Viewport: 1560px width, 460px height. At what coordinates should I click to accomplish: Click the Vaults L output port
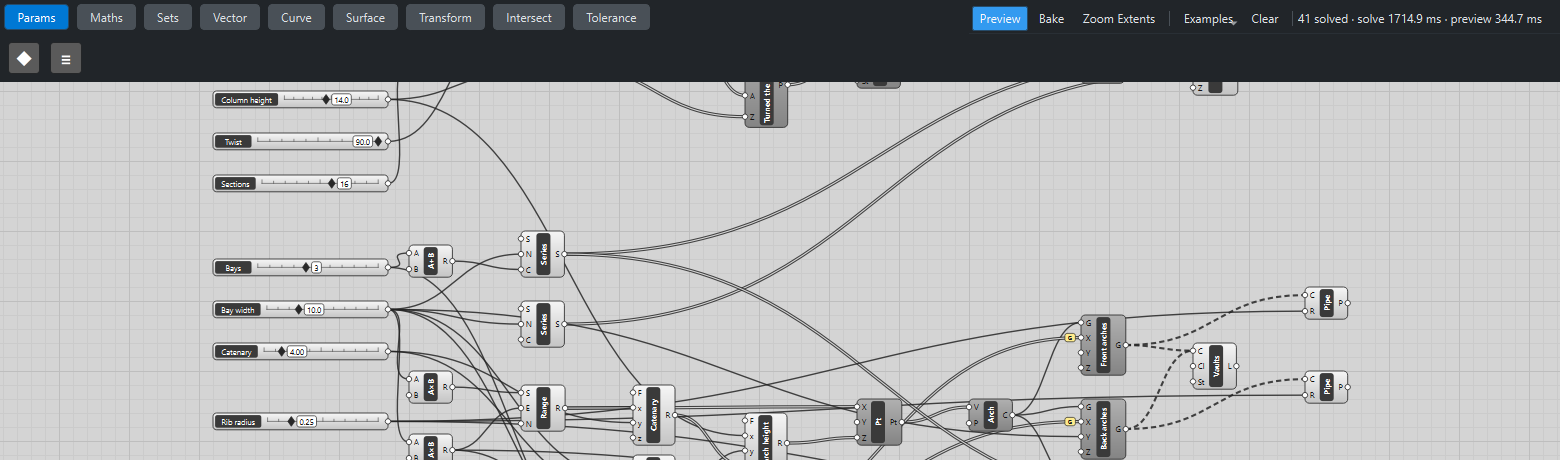[x=1237, y=366]
